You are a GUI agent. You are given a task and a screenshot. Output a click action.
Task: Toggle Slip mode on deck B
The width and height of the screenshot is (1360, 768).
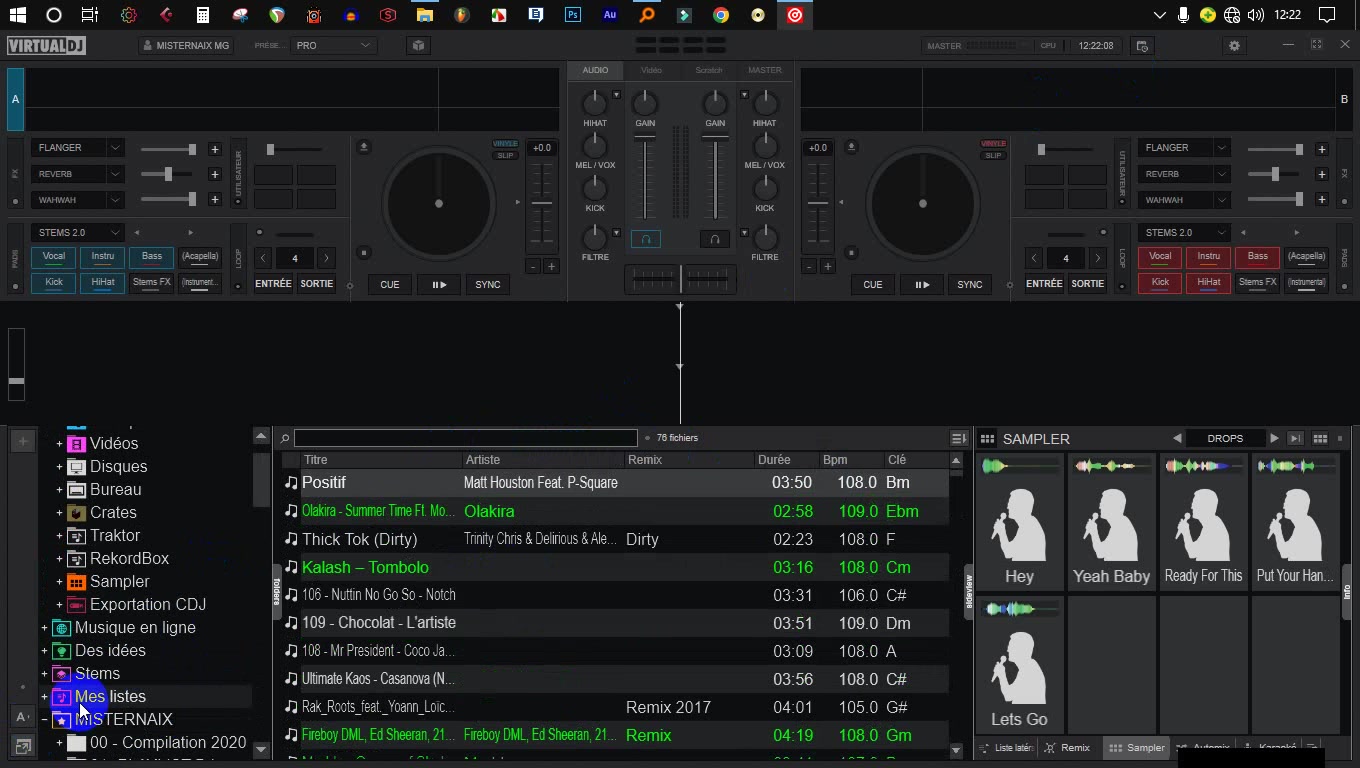(993, 155)
